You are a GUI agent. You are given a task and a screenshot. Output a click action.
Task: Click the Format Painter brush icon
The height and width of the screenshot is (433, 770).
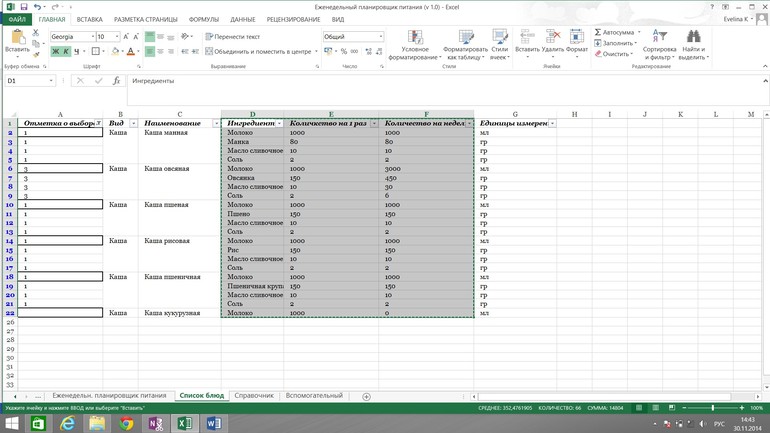[x=37, y=55]
